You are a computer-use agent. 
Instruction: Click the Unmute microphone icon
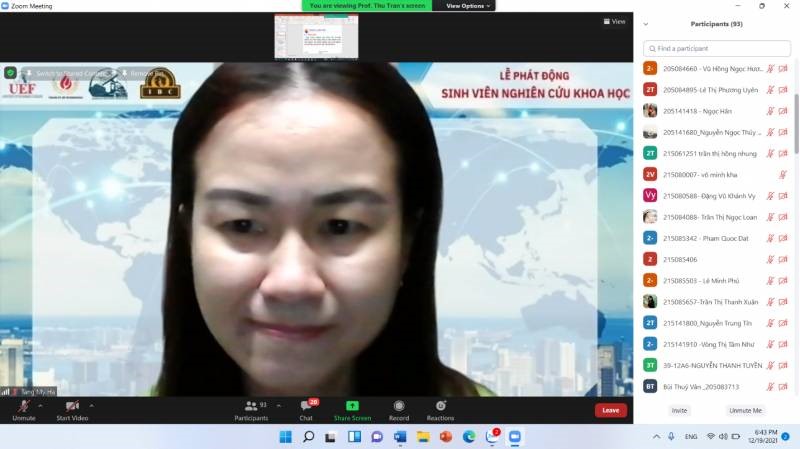coord(23,406)
